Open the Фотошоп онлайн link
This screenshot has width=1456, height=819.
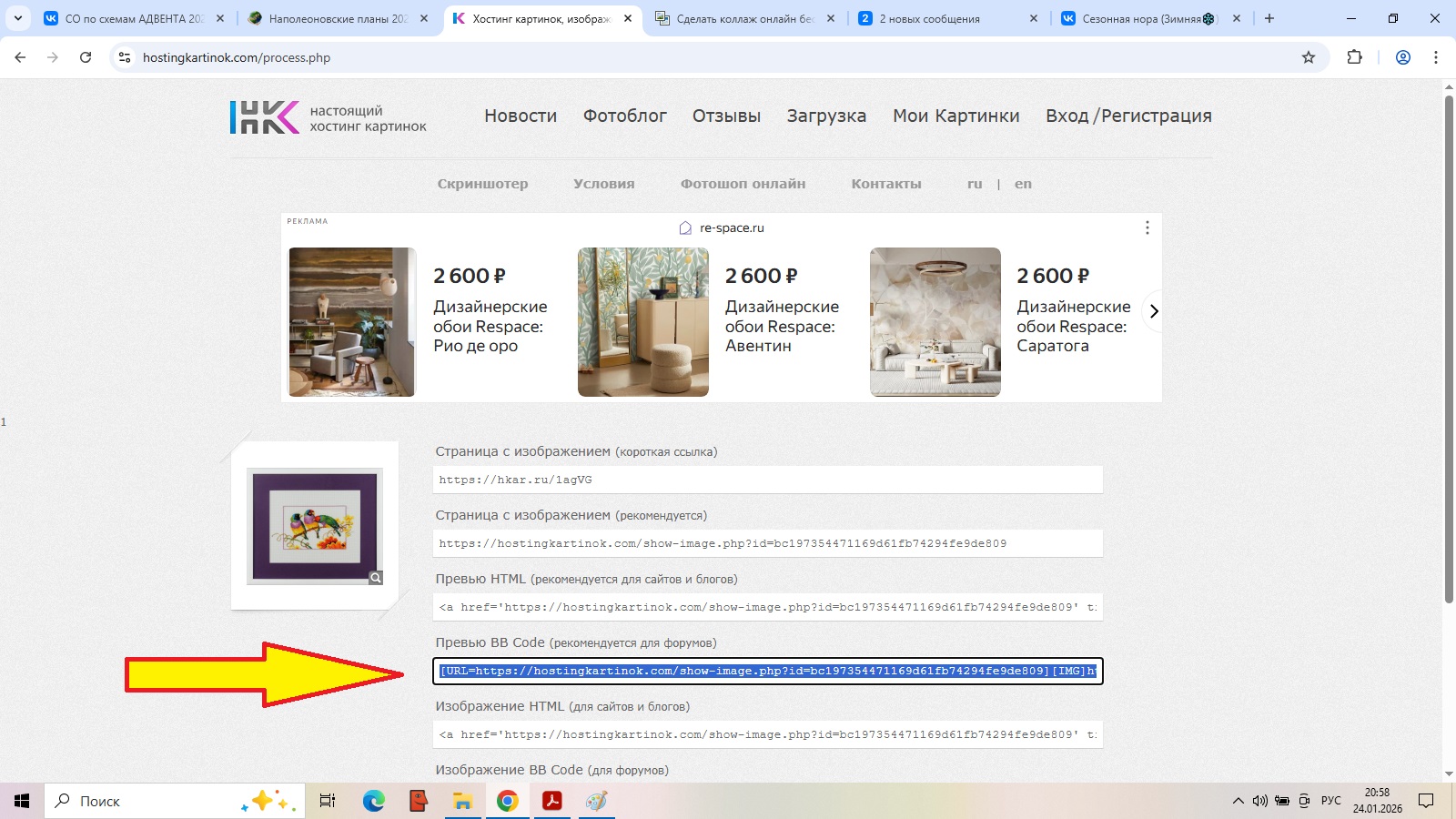pos(743,184)
